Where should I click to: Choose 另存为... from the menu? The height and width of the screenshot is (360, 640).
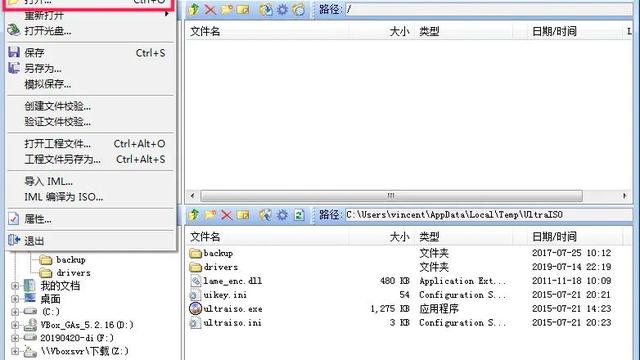click(91, 68)
